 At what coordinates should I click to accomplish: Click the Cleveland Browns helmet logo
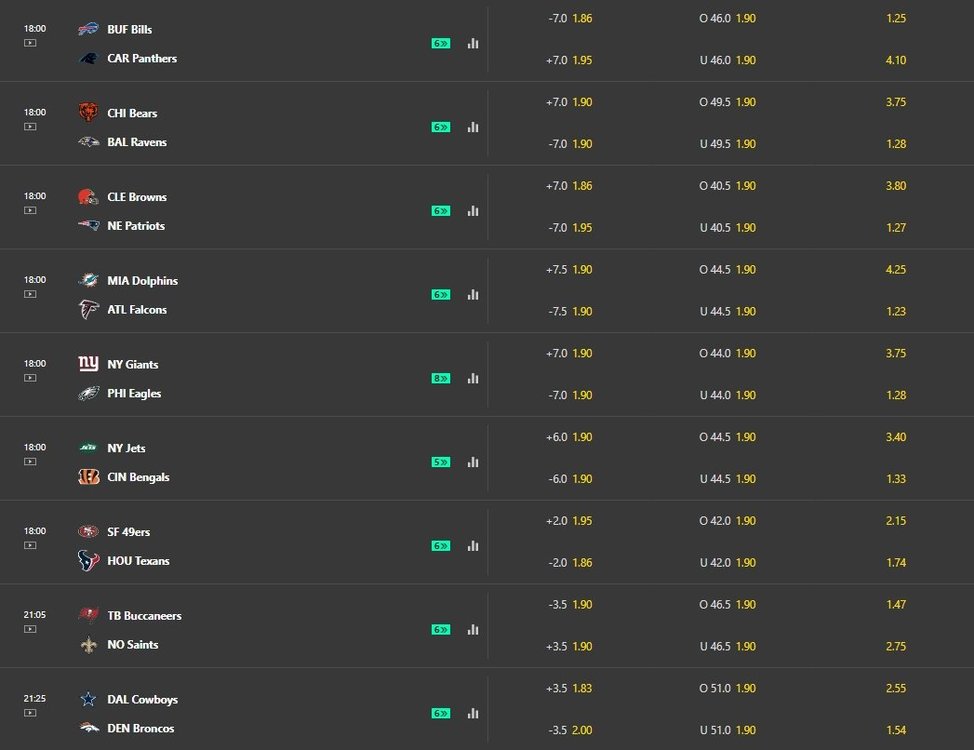click(88, 197)
